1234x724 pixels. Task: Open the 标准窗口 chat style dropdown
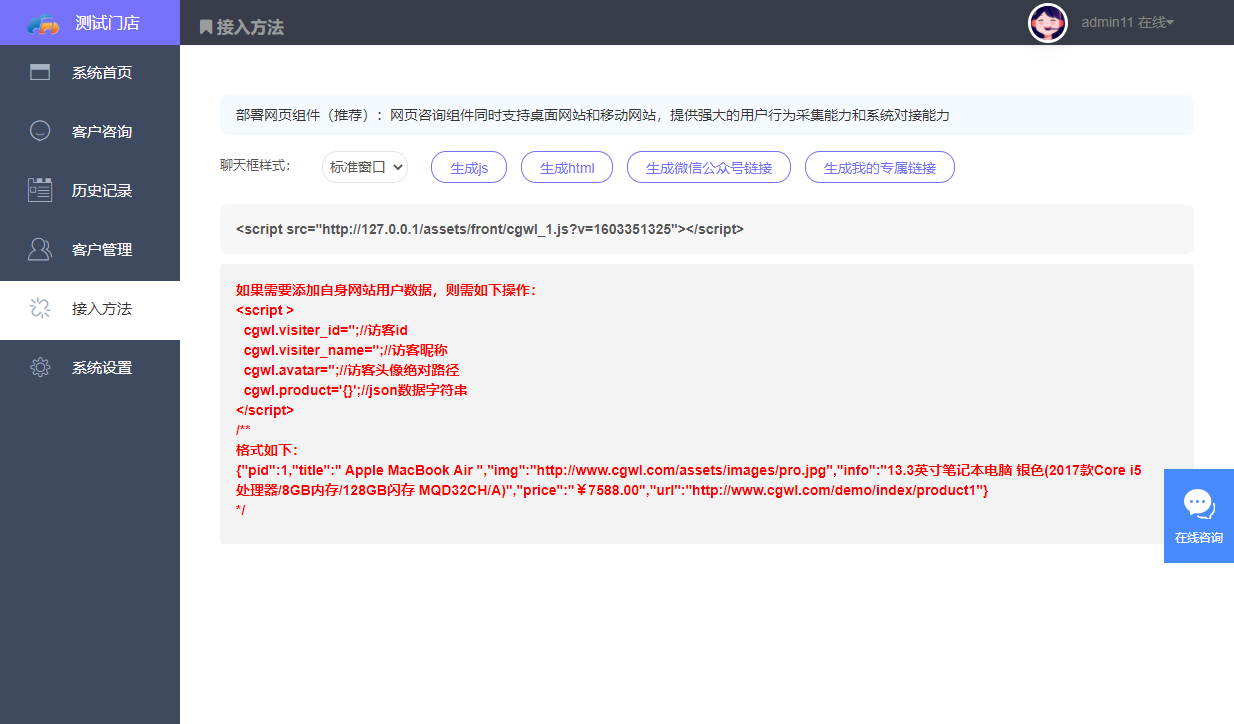point(365,167)
